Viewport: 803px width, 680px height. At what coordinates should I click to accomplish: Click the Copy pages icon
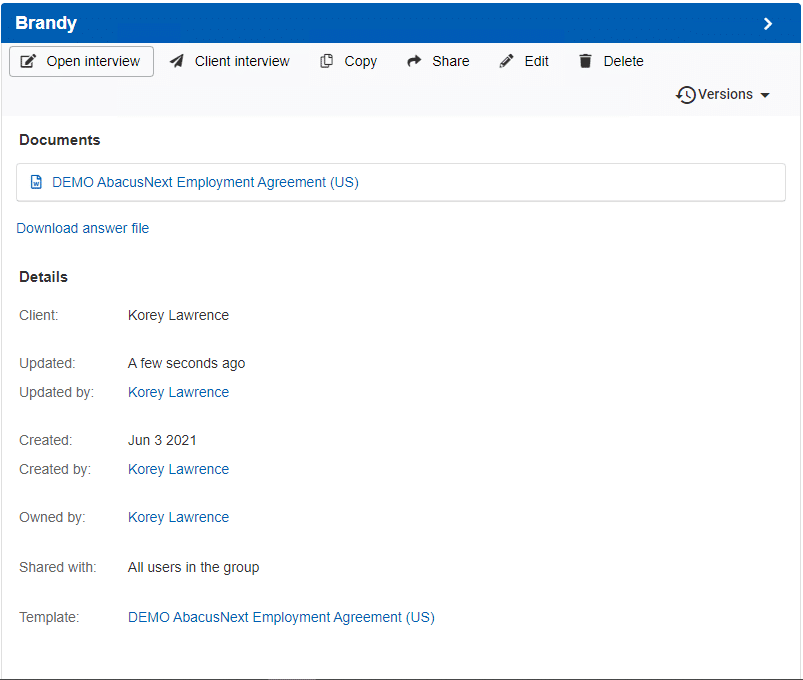[x=326, y=61]
